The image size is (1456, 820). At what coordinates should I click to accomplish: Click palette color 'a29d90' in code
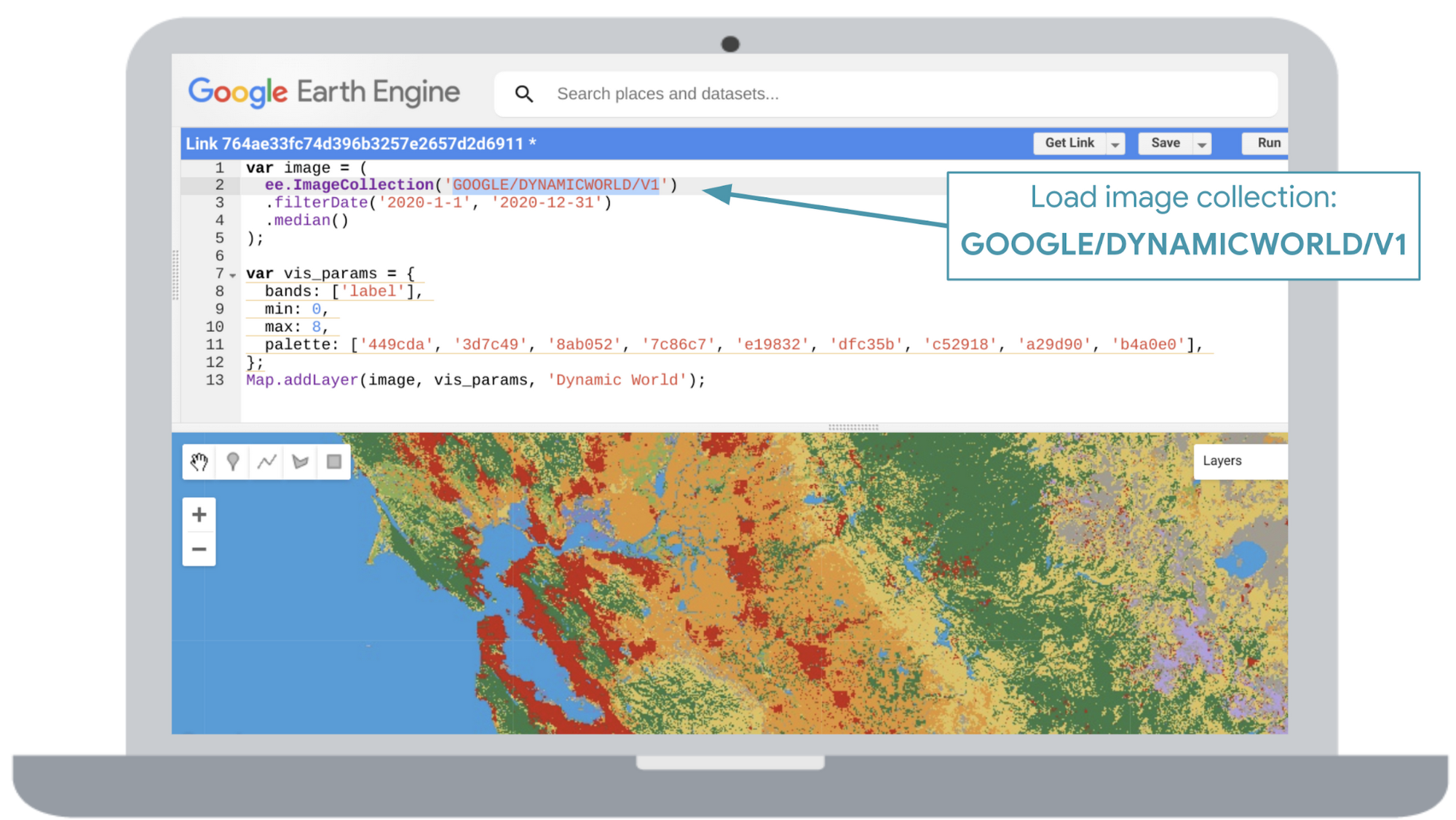tap(1053, 345)
